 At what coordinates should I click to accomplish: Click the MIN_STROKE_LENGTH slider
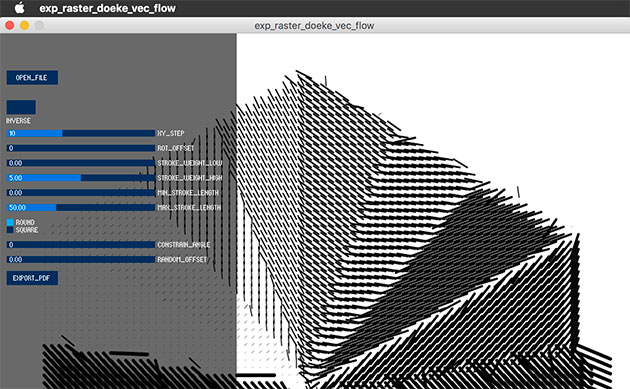81,192
